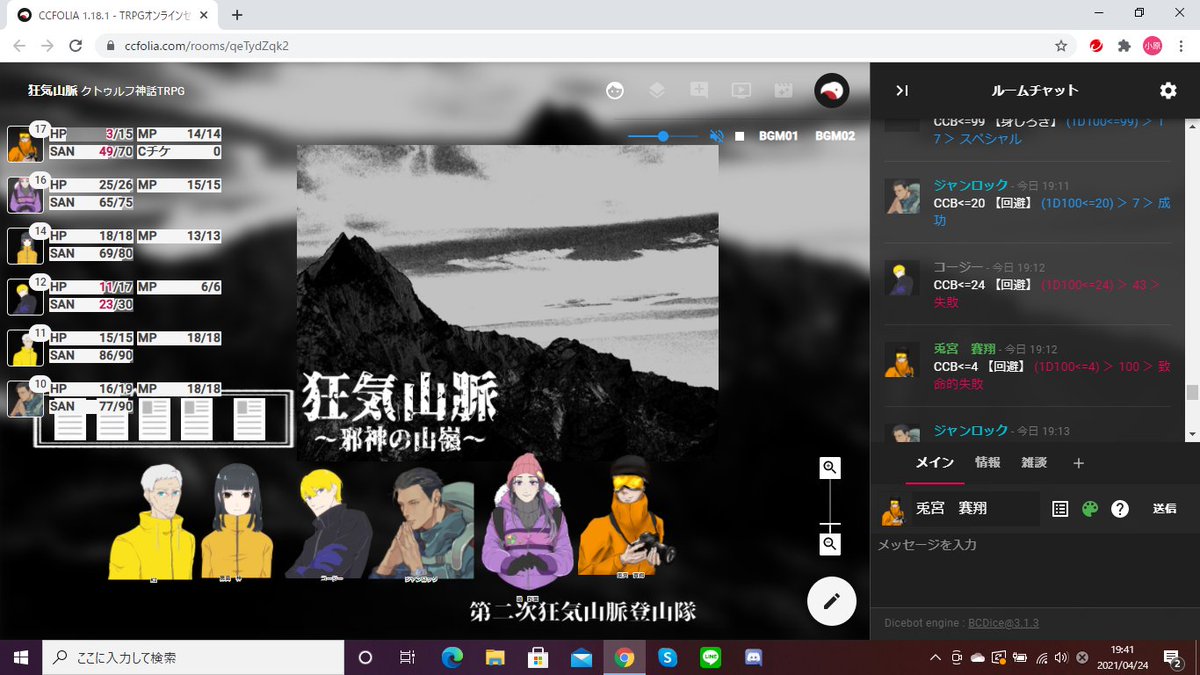The image size is (1200, 675).
Task: Open the CCFOLIA bird logo menu
Action: [832, 91]
